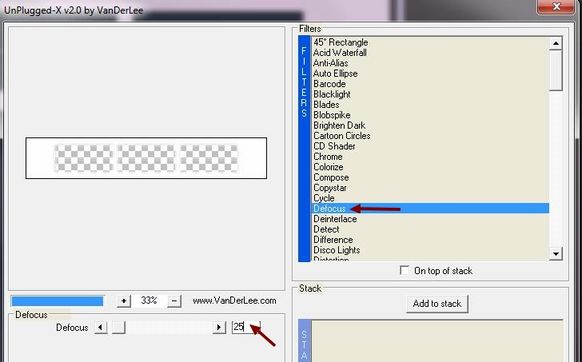Click the Defocus value input field
The height and width of the screenshot is (362, 582).
pos(246,327)
